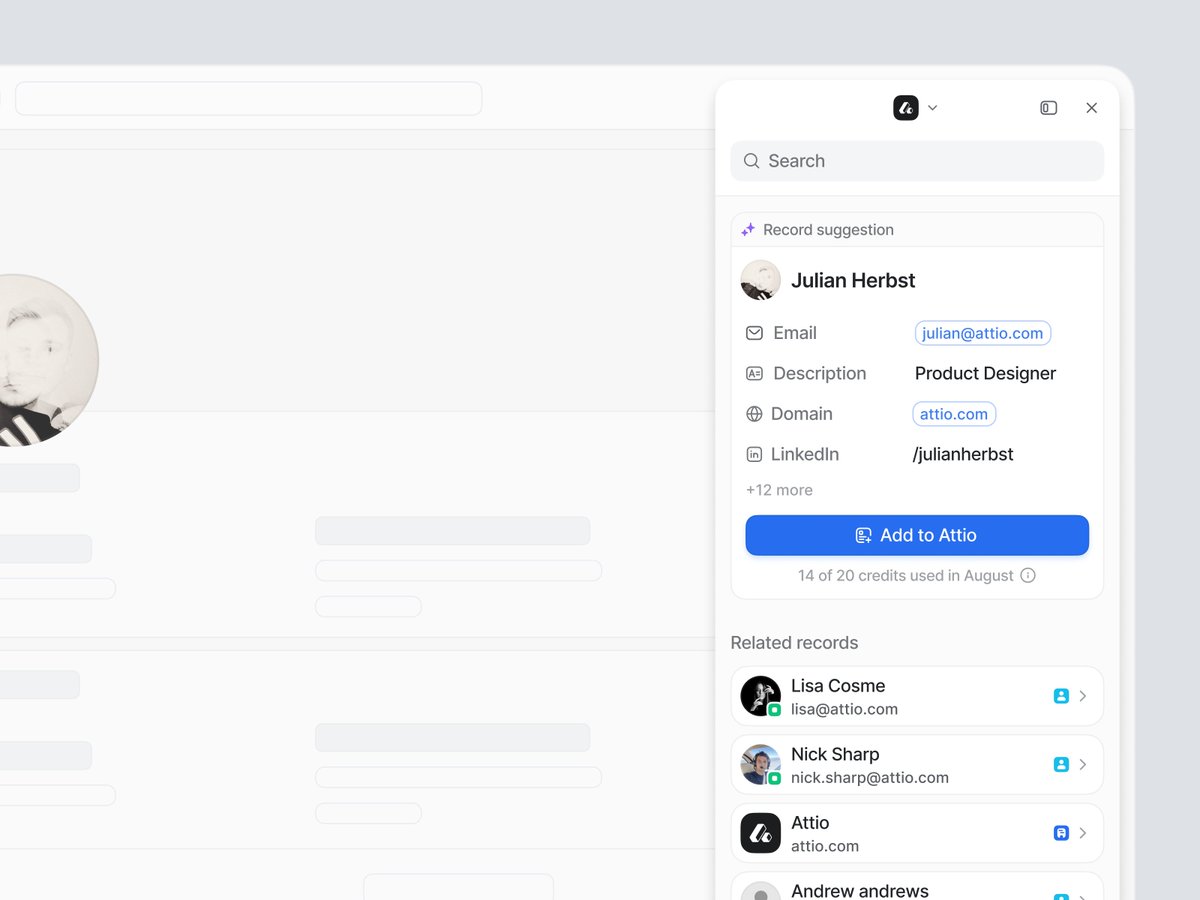
Task: Focus the Search field
Action: (917, 161)
